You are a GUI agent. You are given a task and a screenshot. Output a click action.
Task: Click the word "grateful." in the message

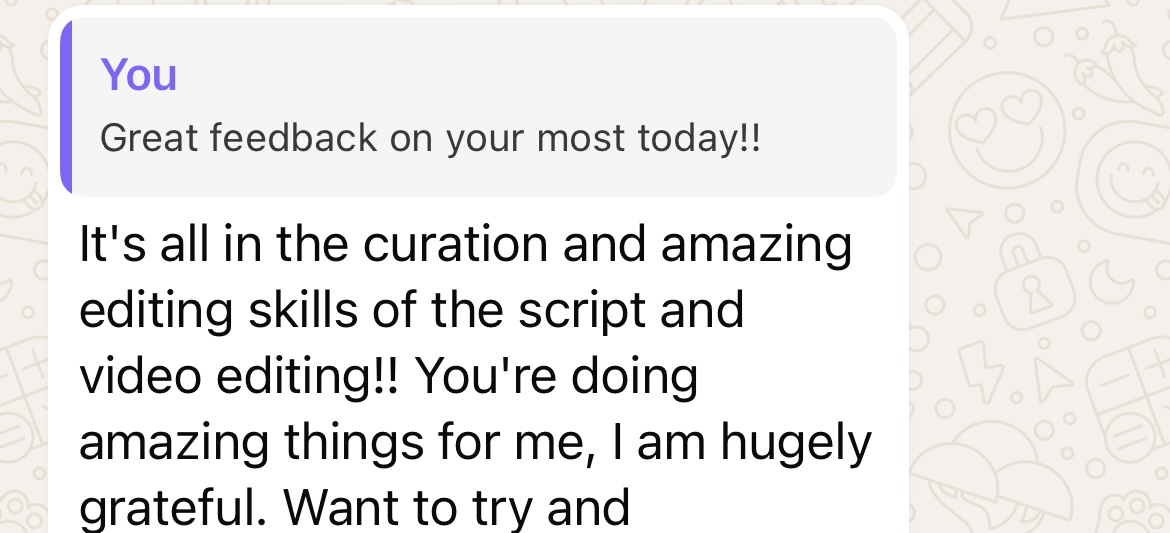coord(173,506)
